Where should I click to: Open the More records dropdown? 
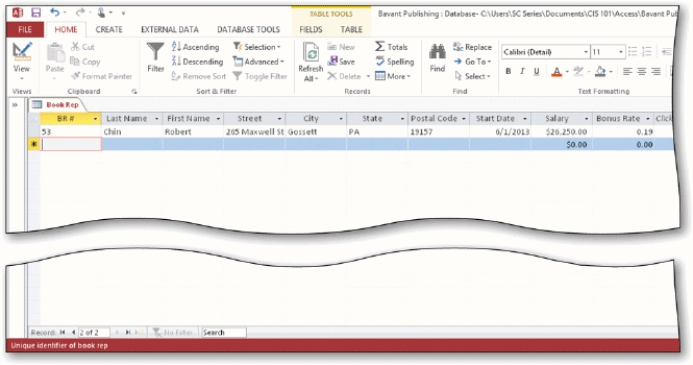tap(393, 76)
